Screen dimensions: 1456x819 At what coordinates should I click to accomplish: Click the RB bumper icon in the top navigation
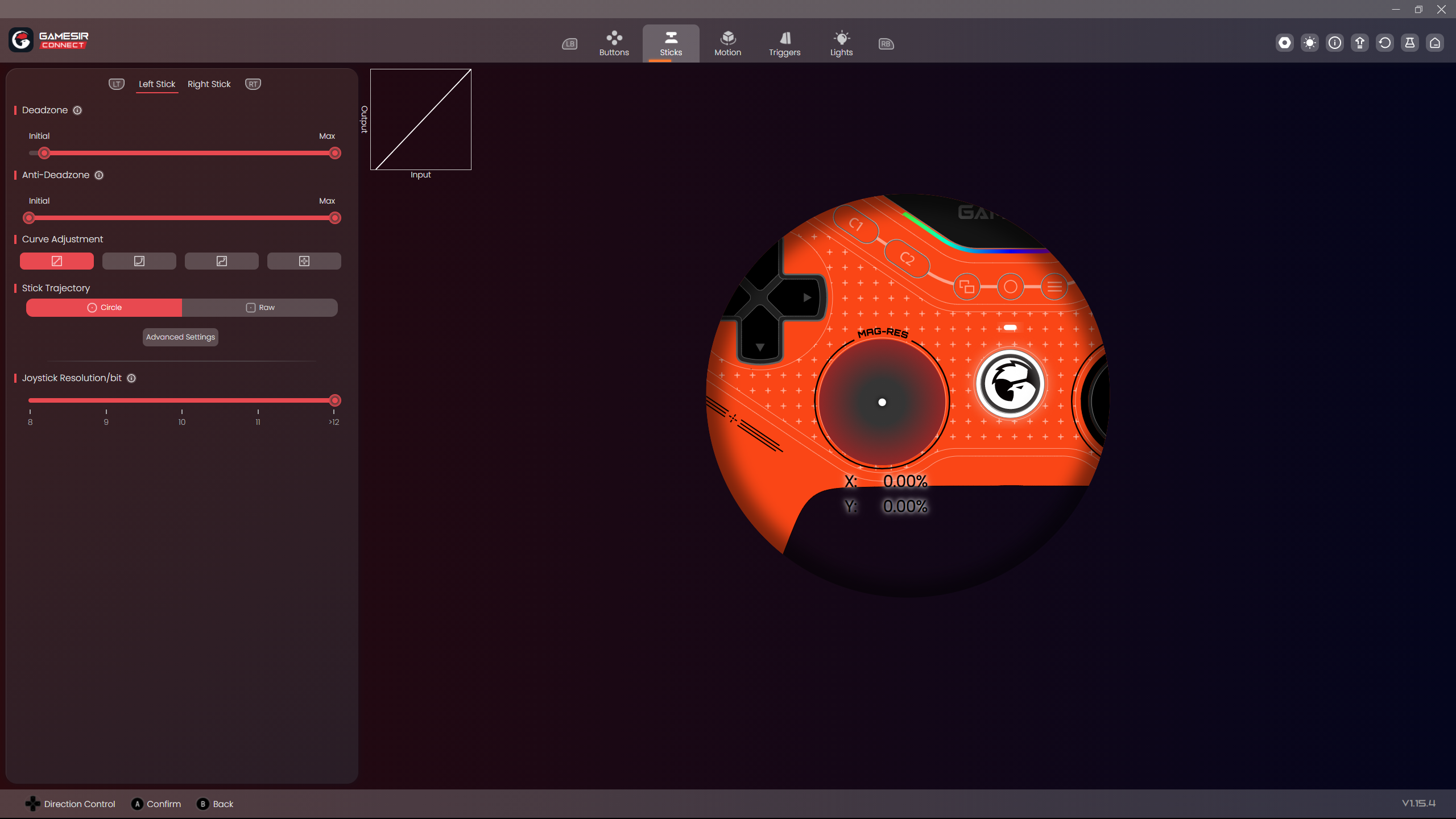[x=886, y=44]
